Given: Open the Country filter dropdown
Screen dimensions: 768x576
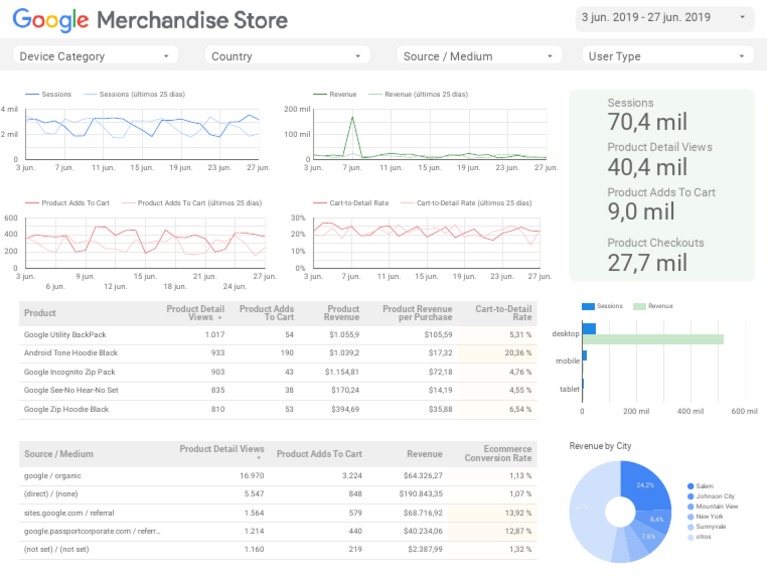Looking at the screenshot, I should (x=288, y=56).
